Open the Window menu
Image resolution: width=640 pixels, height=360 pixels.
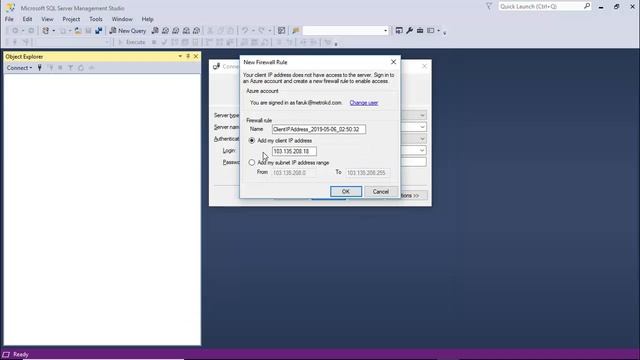coord(122,19)
